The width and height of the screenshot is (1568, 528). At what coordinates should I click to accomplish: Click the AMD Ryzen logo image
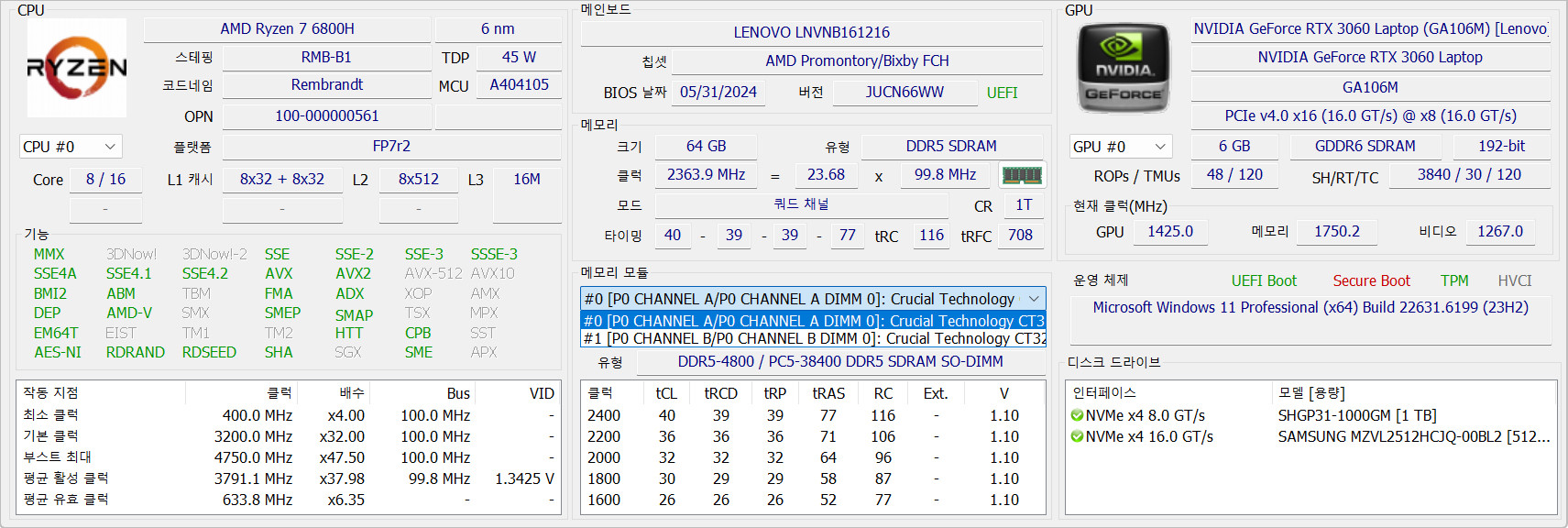click(77, 68)
